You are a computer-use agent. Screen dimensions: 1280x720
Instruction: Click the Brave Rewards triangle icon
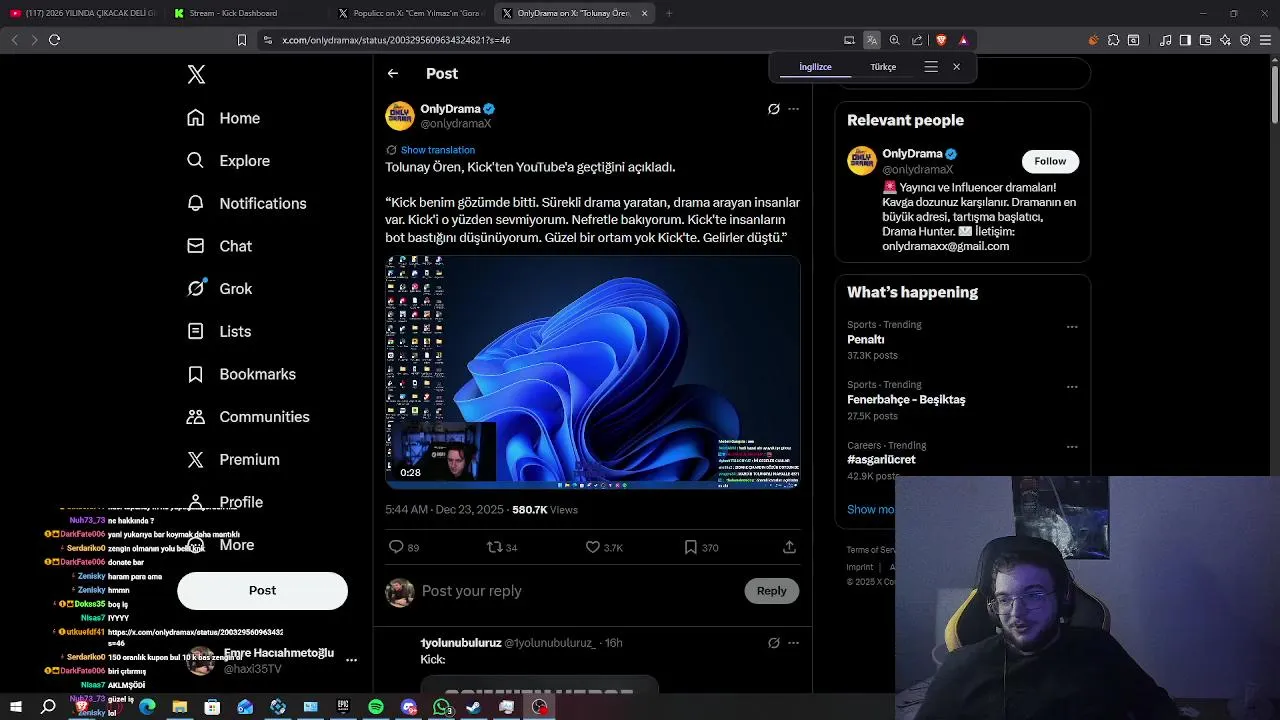[x=963, y=40]
